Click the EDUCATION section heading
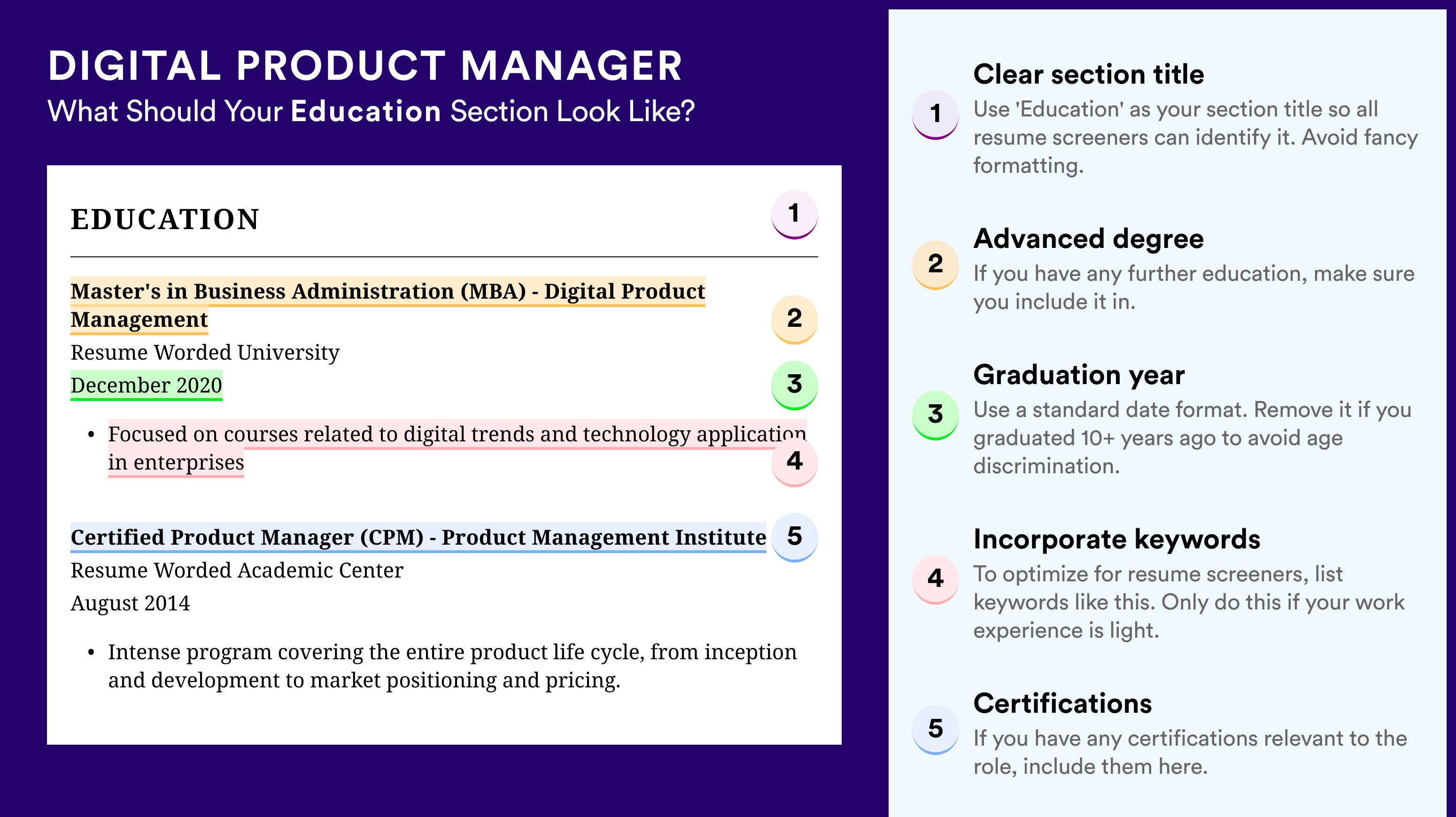Screen dimensions: 1456x817 point(164,219)
